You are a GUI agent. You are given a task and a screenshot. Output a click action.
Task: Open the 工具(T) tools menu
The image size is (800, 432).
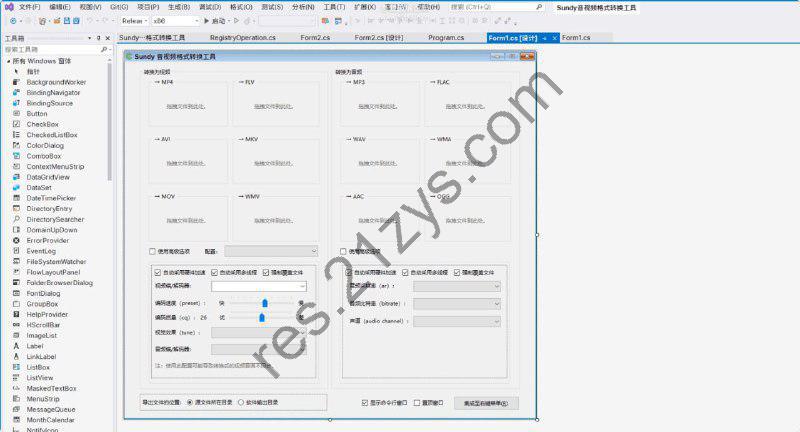point(334,7)
